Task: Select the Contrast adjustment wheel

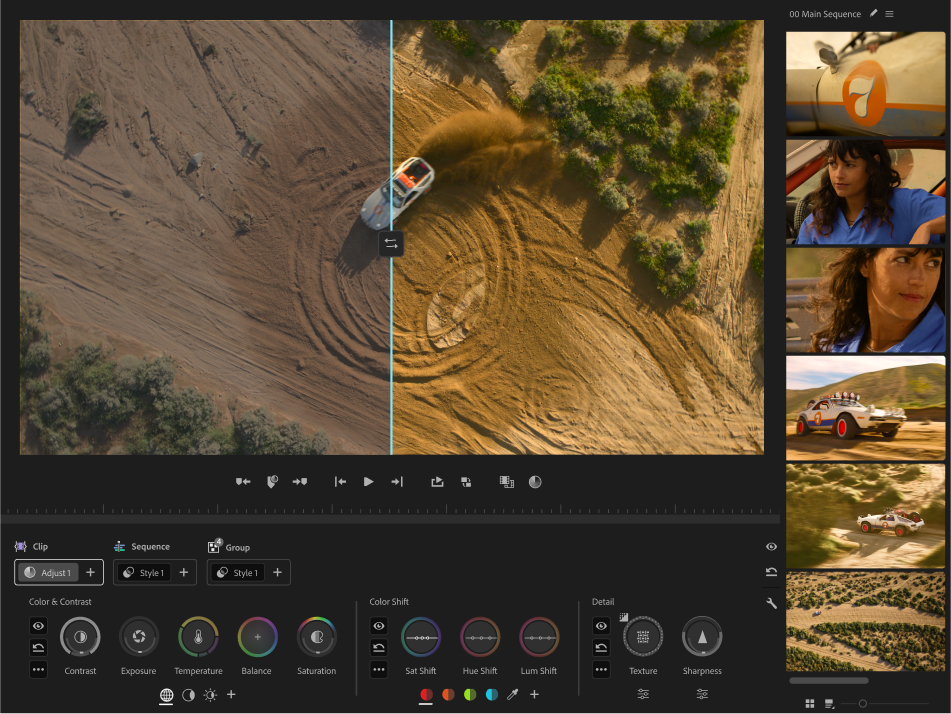Action: click(80, 638)
